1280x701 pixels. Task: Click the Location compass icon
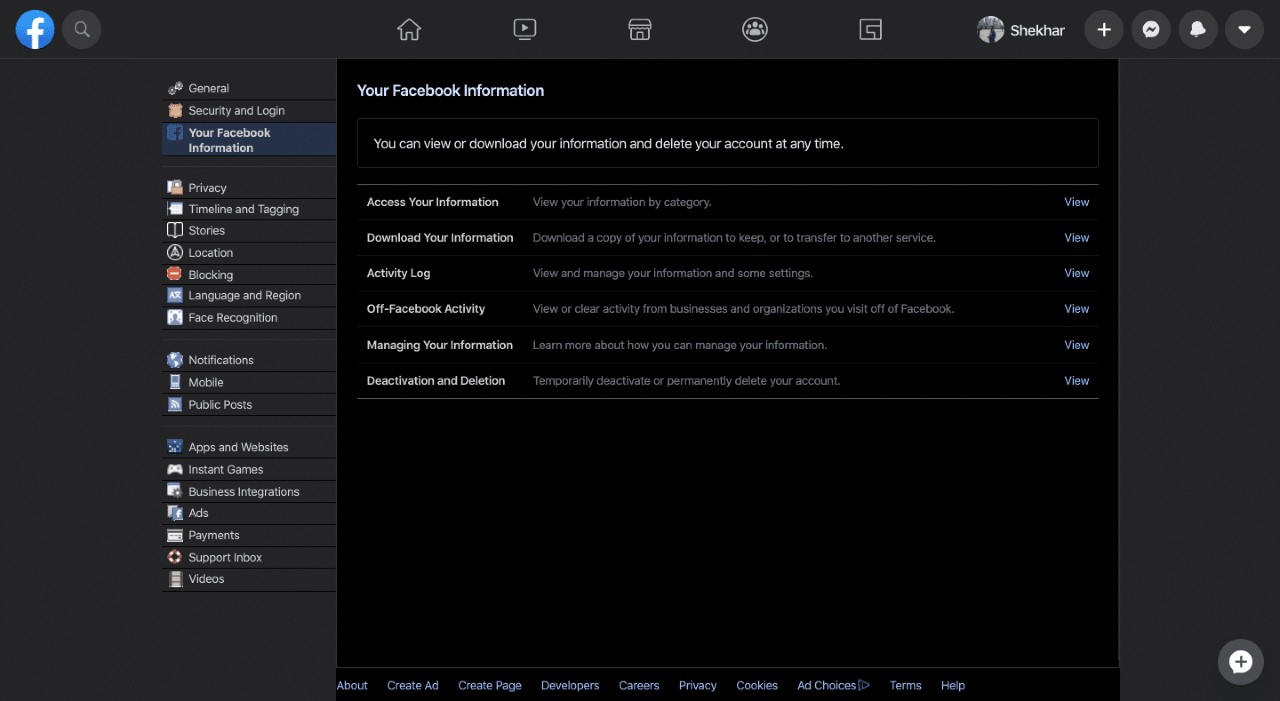pos(175,253)
